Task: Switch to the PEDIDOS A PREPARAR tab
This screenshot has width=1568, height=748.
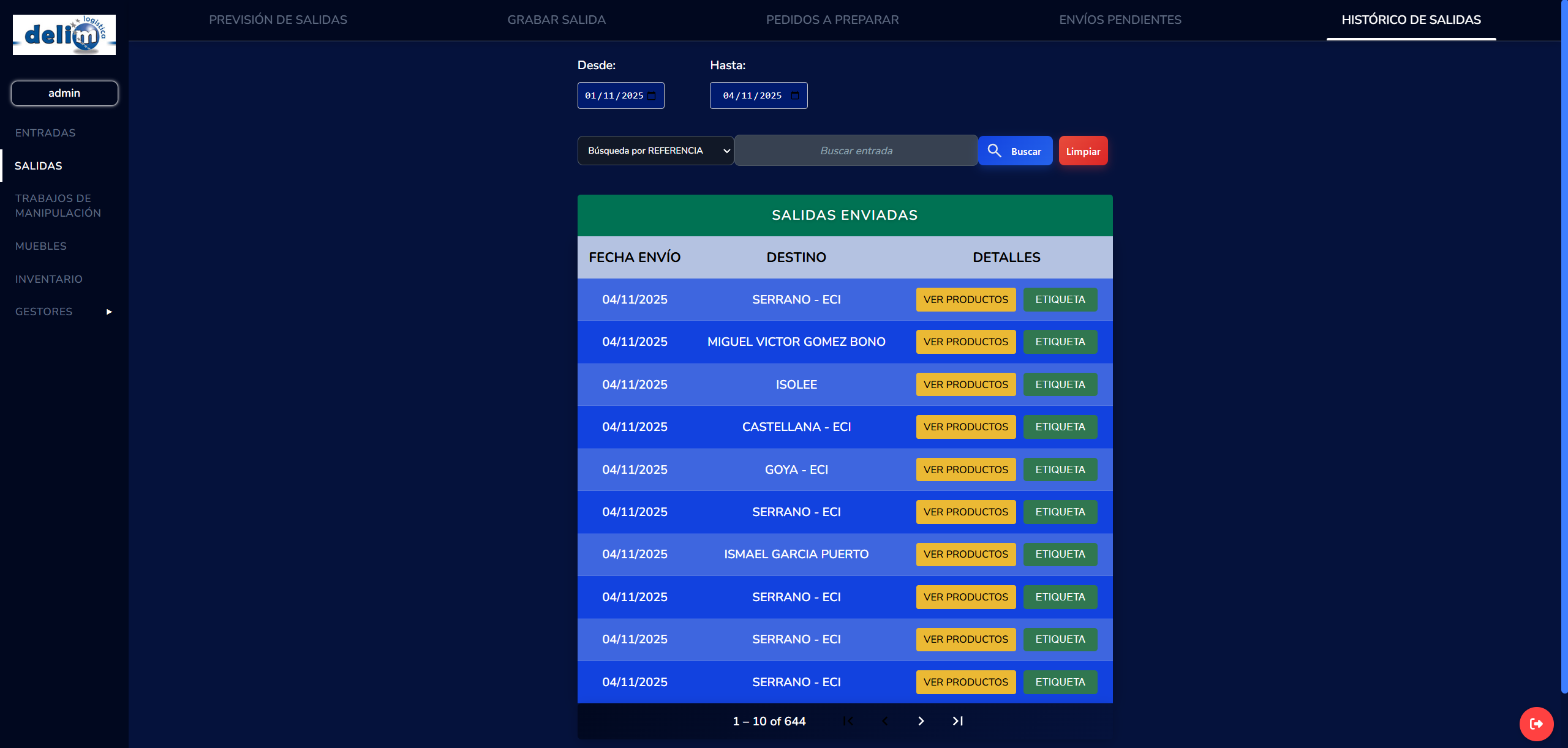Action: 832,20
